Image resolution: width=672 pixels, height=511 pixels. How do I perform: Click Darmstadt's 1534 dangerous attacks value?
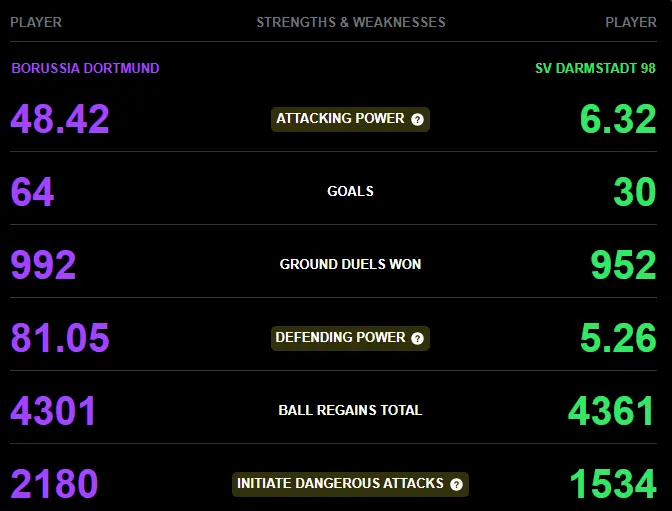pos(613,484)
